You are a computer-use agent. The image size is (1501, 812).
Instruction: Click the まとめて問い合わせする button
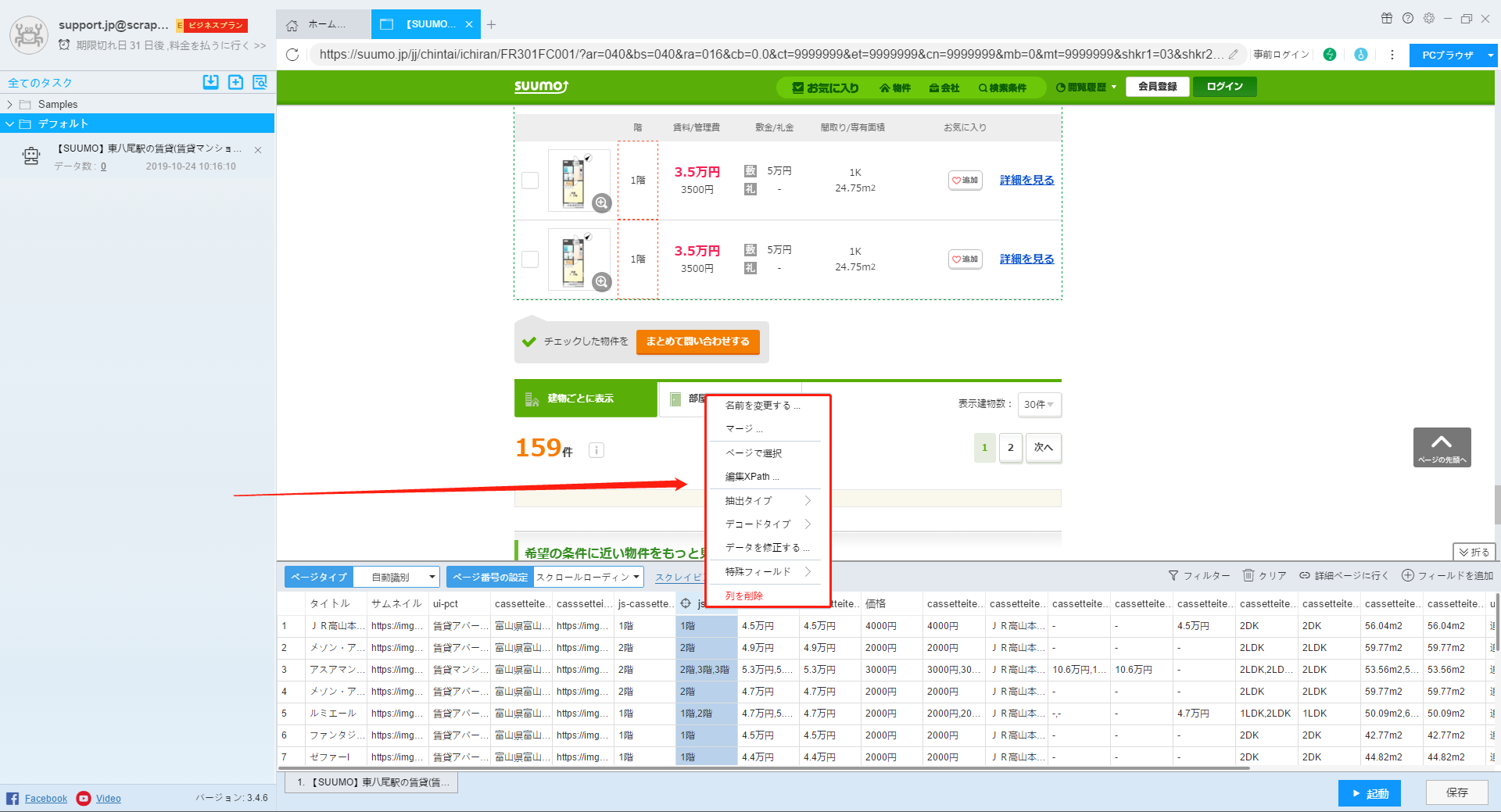(x=697, y=342)
